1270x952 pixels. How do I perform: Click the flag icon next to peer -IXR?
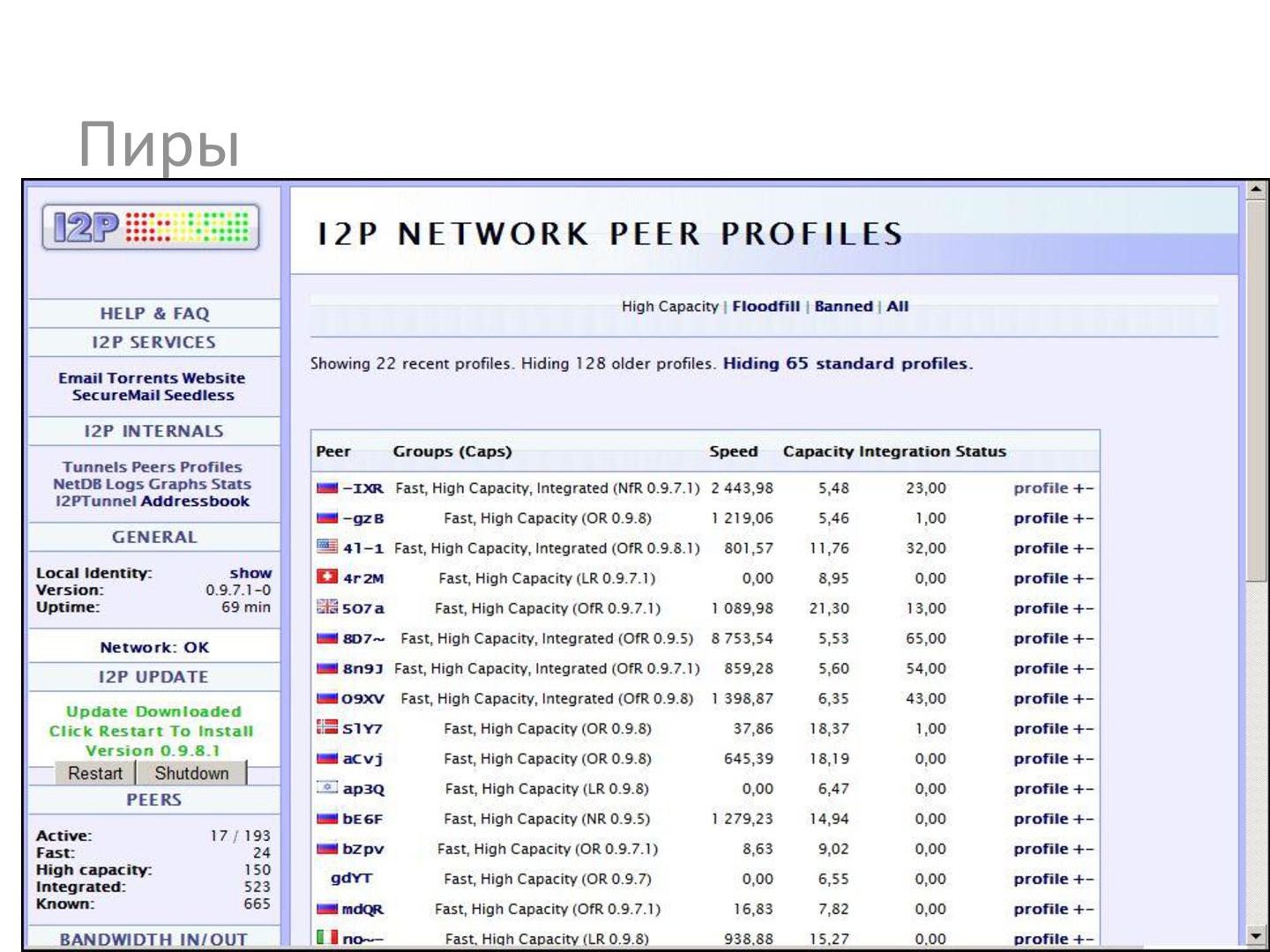(327, 487)
